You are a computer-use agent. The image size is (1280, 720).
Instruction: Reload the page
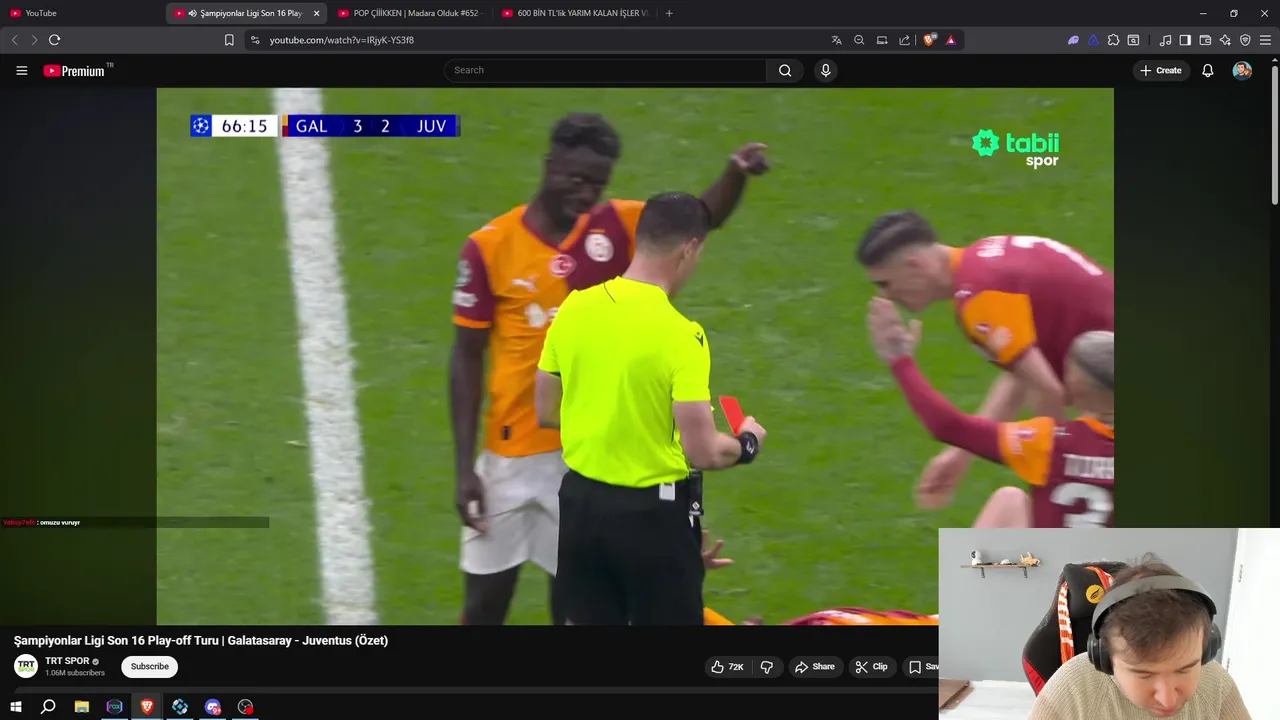[54, 40]
